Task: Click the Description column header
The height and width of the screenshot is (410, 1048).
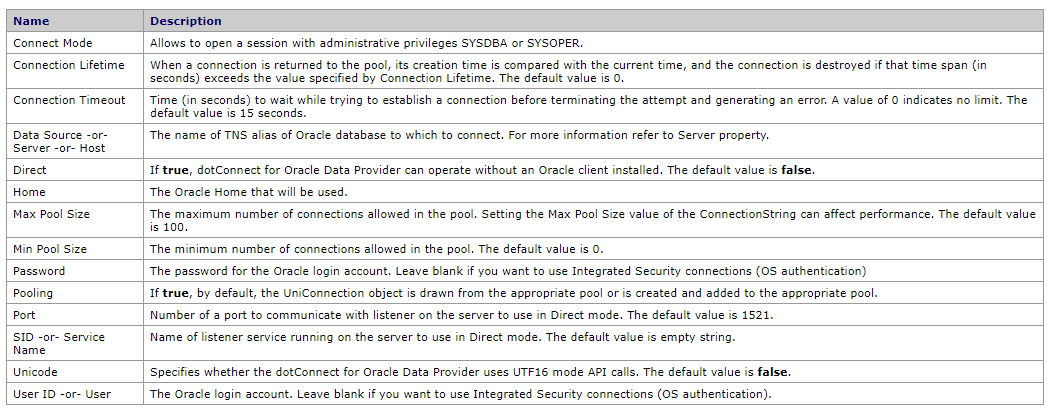Action: tap(185, 21)
